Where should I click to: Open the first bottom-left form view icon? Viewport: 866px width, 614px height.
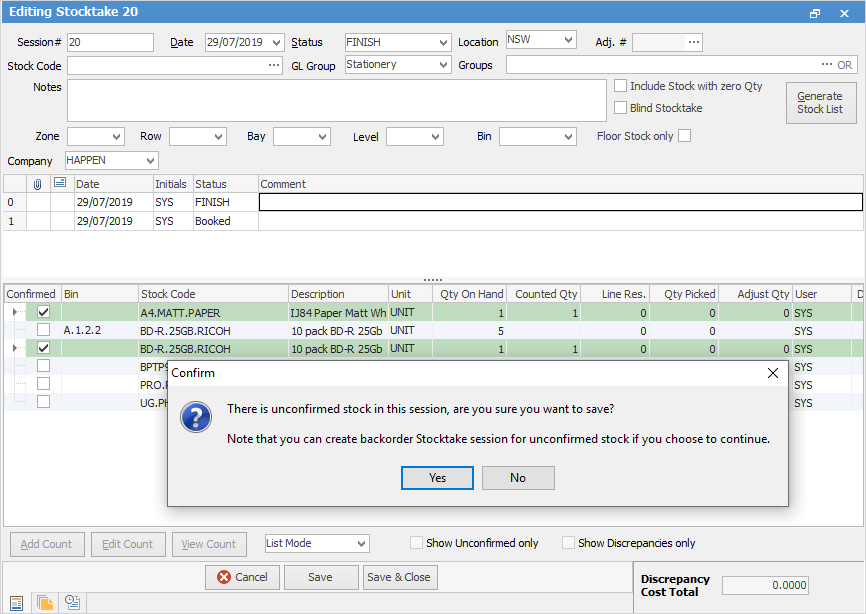coord(16,602)
